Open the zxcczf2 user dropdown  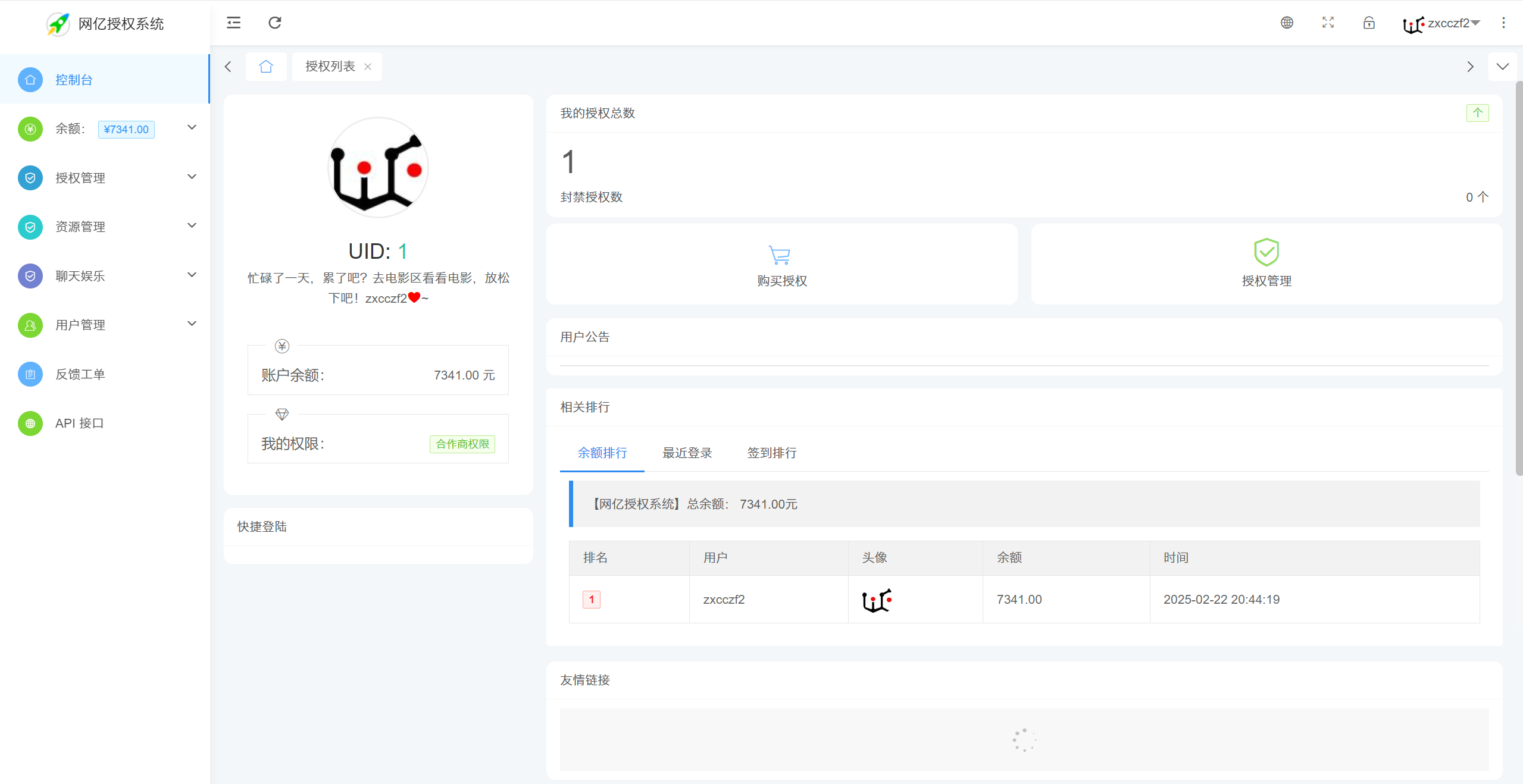pos(1441,23)
